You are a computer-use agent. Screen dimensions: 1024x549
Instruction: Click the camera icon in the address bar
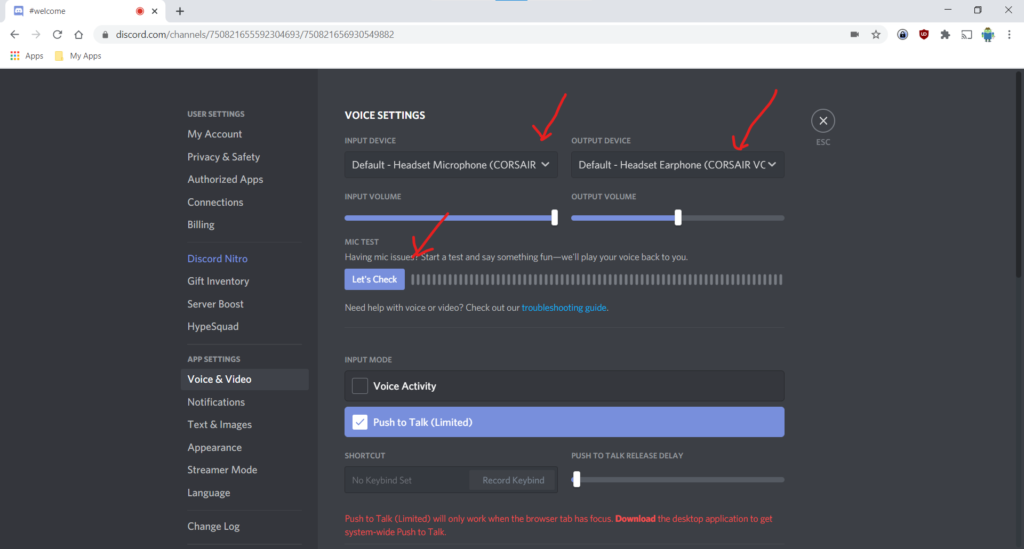(854, 35)
